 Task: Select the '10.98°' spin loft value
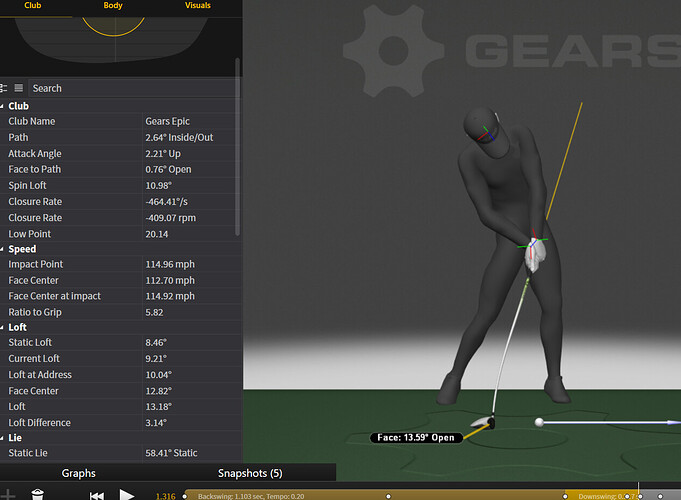point(159,185)
